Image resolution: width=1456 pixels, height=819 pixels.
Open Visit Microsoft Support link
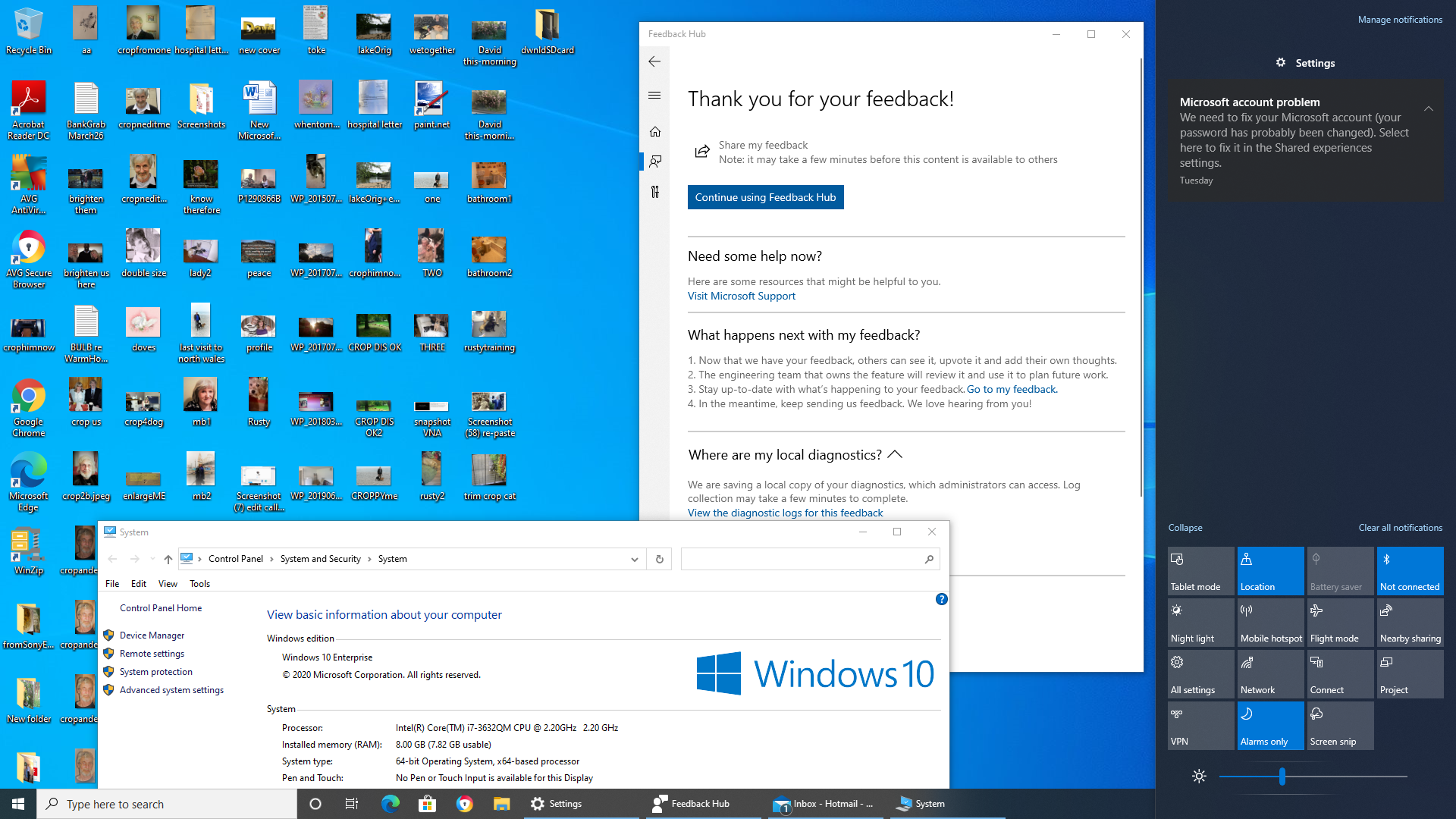tap(741, 296)
